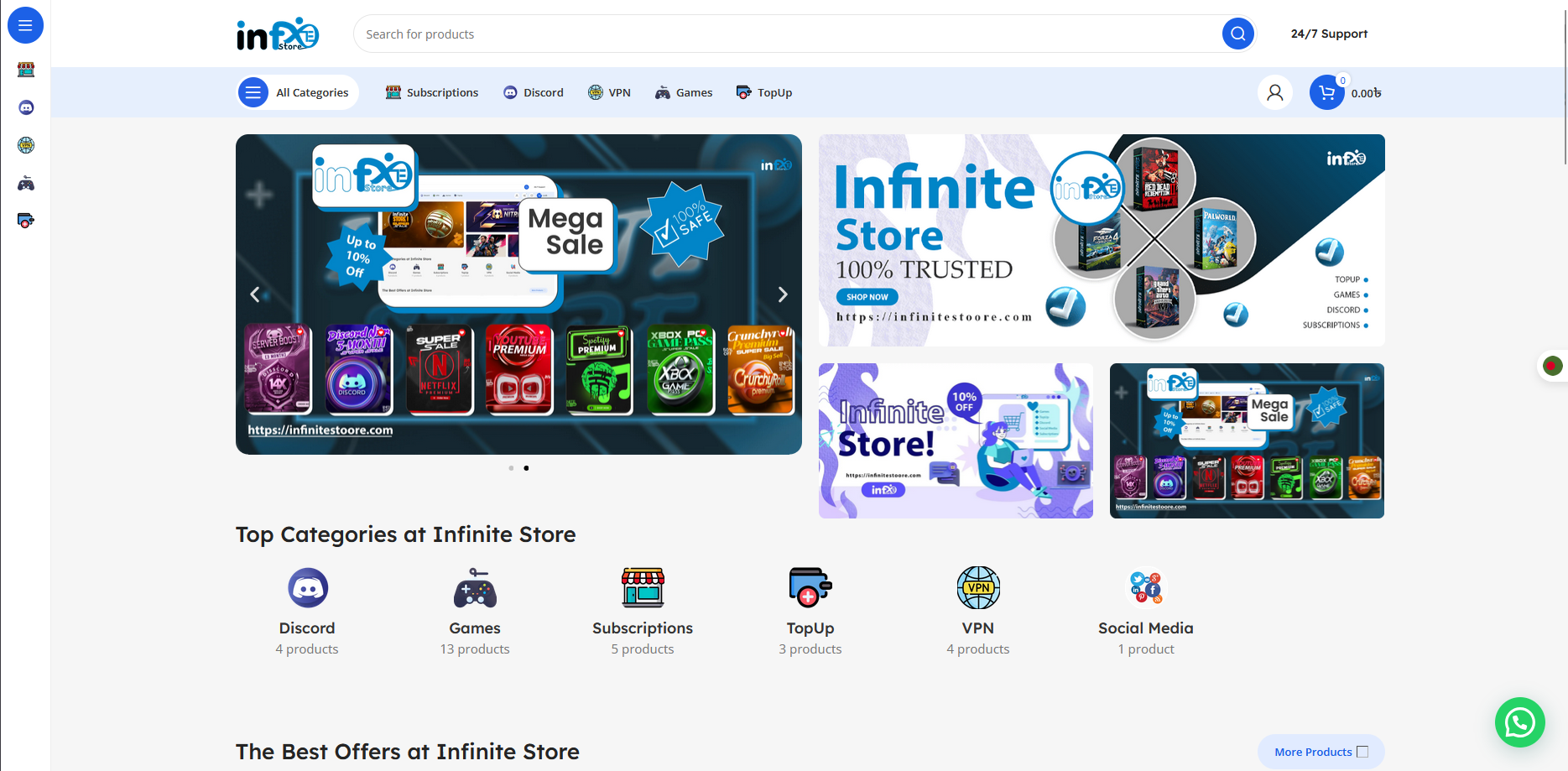Image resolution: width=1568 pixels, height=771 pixels.
Task: Open Subscriptions shop icon in left sidebar
Action: (x=26, y=70)
